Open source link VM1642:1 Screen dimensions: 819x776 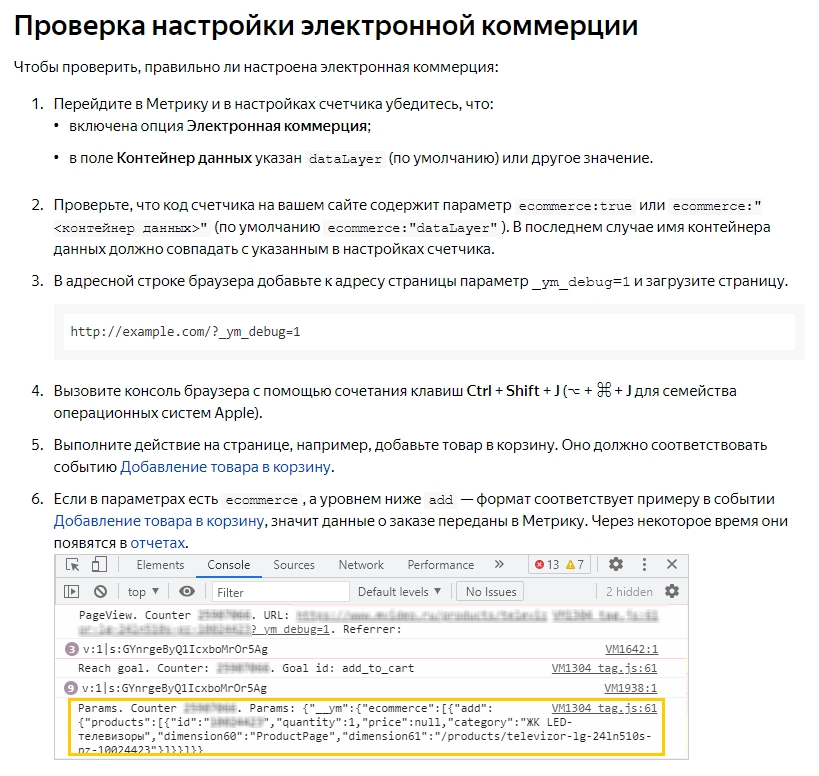coord(631,649)
